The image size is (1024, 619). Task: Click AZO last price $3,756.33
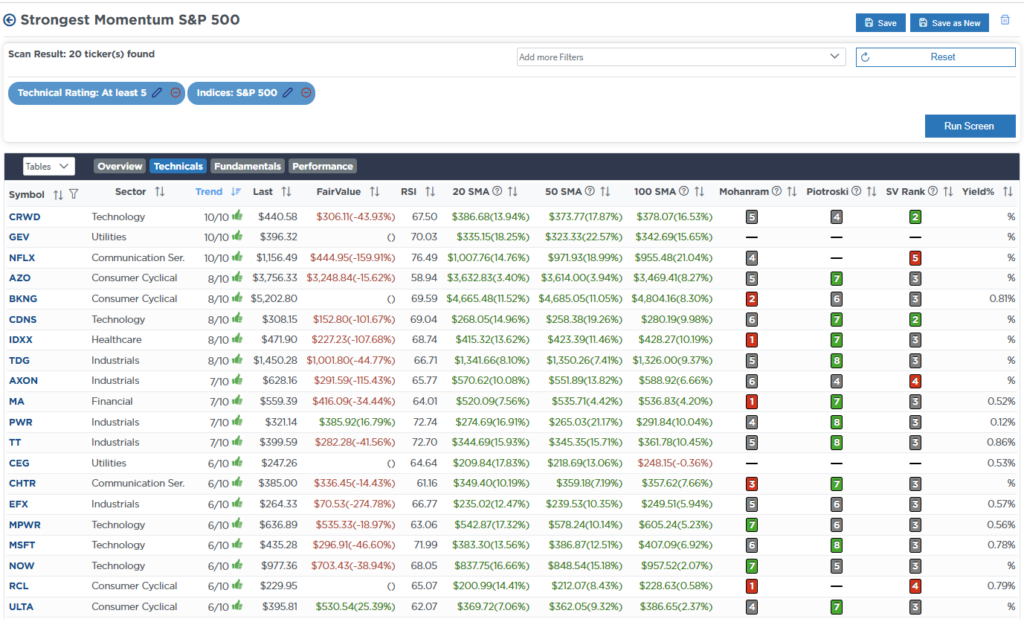(274, 278)
